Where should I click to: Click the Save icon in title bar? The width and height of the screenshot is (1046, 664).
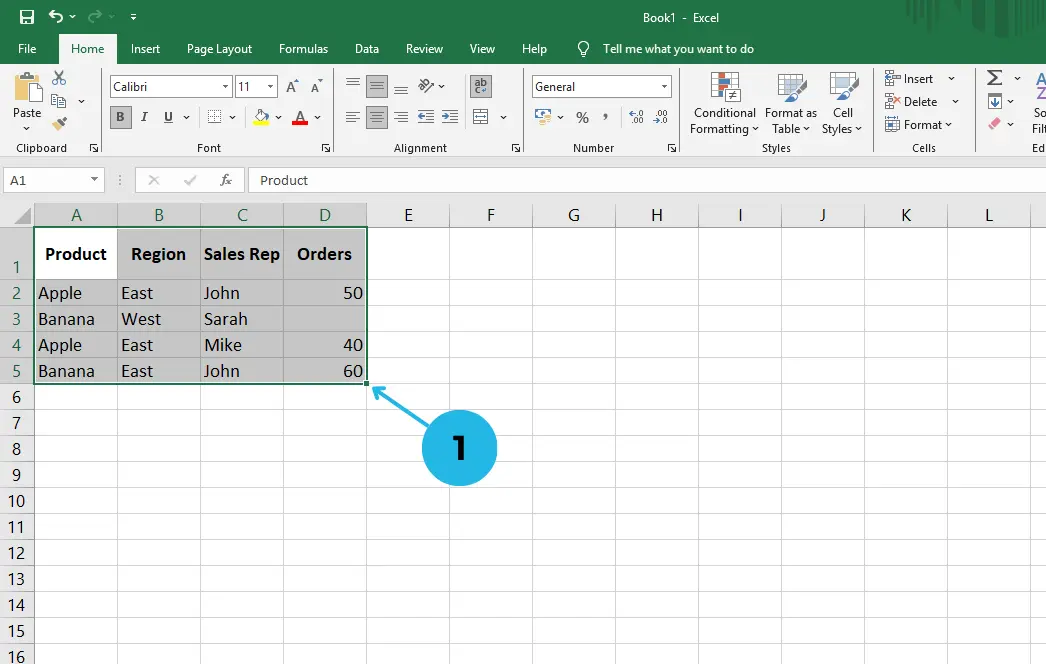coord(27,17)
